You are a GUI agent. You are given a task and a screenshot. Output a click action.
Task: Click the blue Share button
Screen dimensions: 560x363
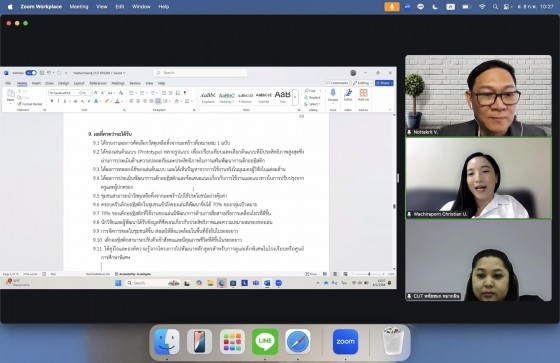point(384,83)
